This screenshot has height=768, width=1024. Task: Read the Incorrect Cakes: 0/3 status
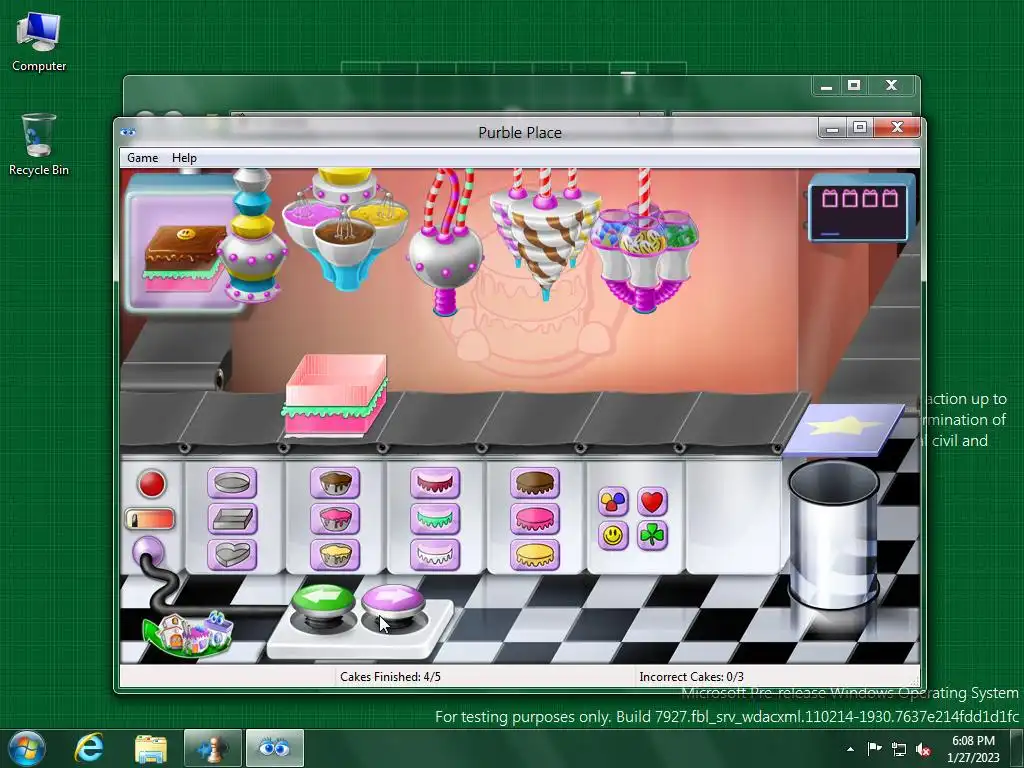point(691,677)
